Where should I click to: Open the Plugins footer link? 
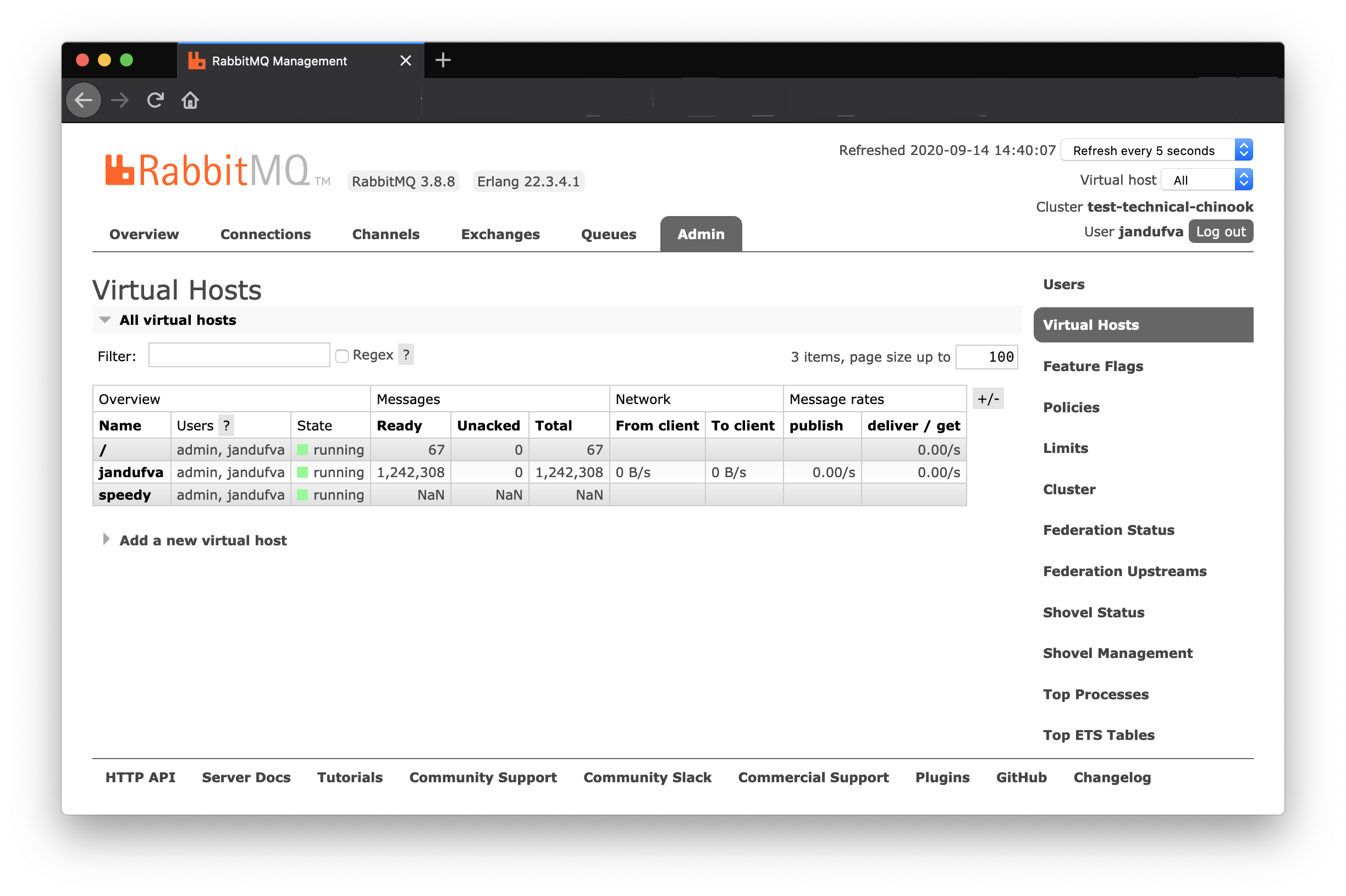pos(942,777)
